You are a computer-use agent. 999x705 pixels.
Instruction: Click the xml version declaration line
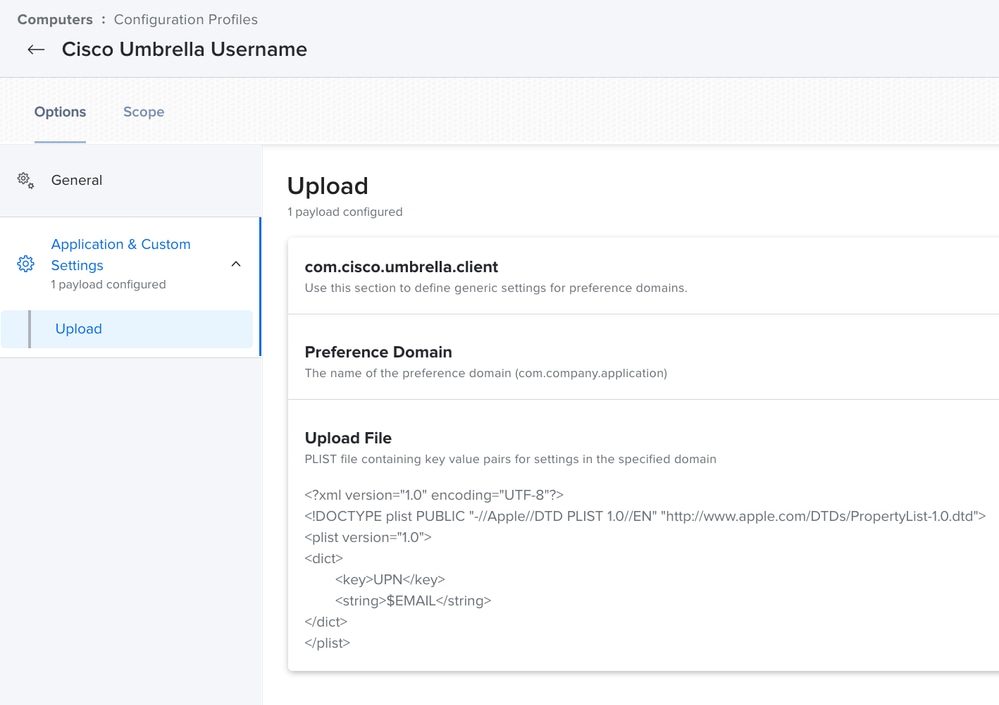tap(434, 495)
